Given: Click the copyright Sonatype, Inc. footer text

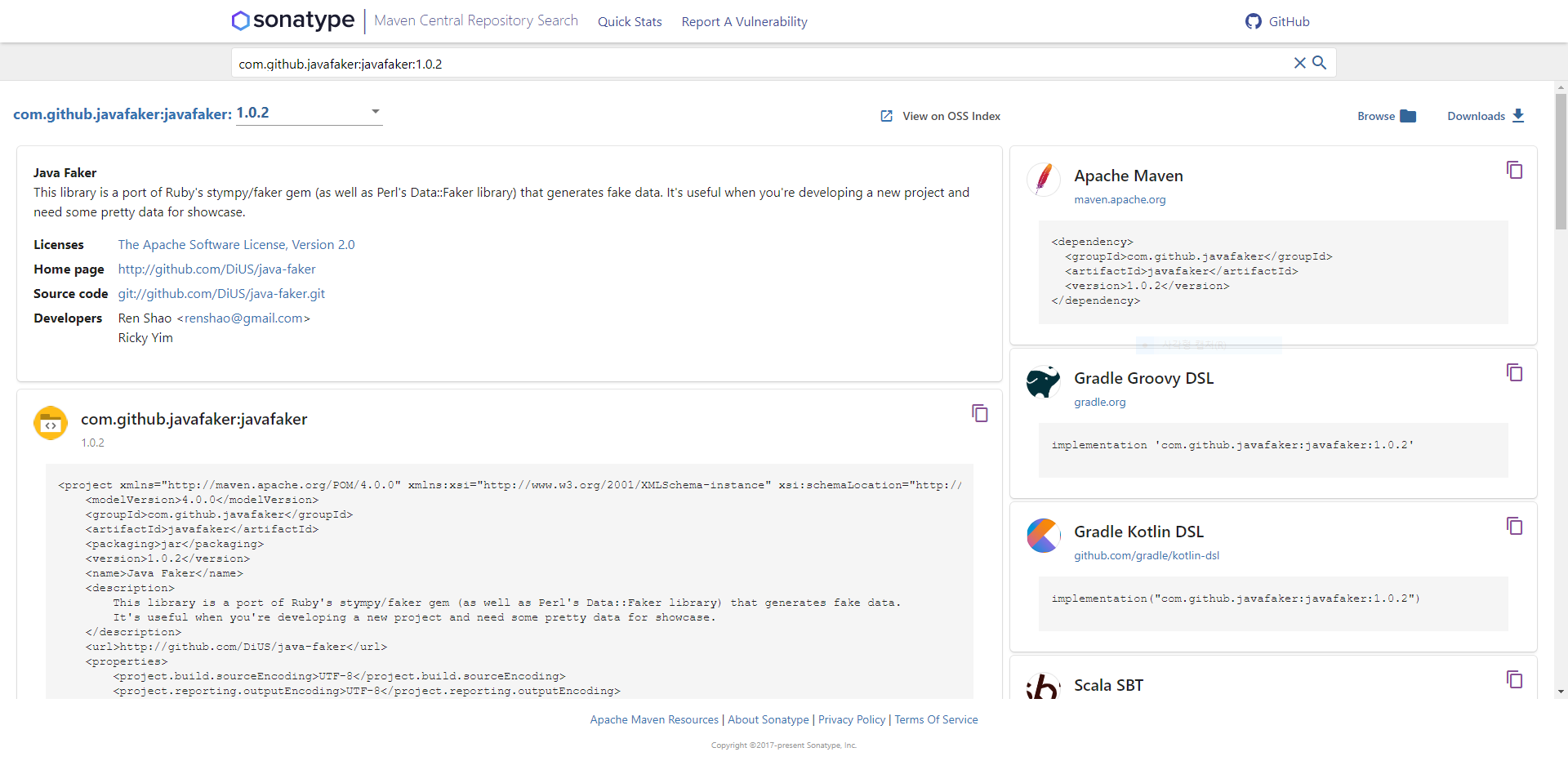Looking at the screenshot, I should tap(784, 745).
